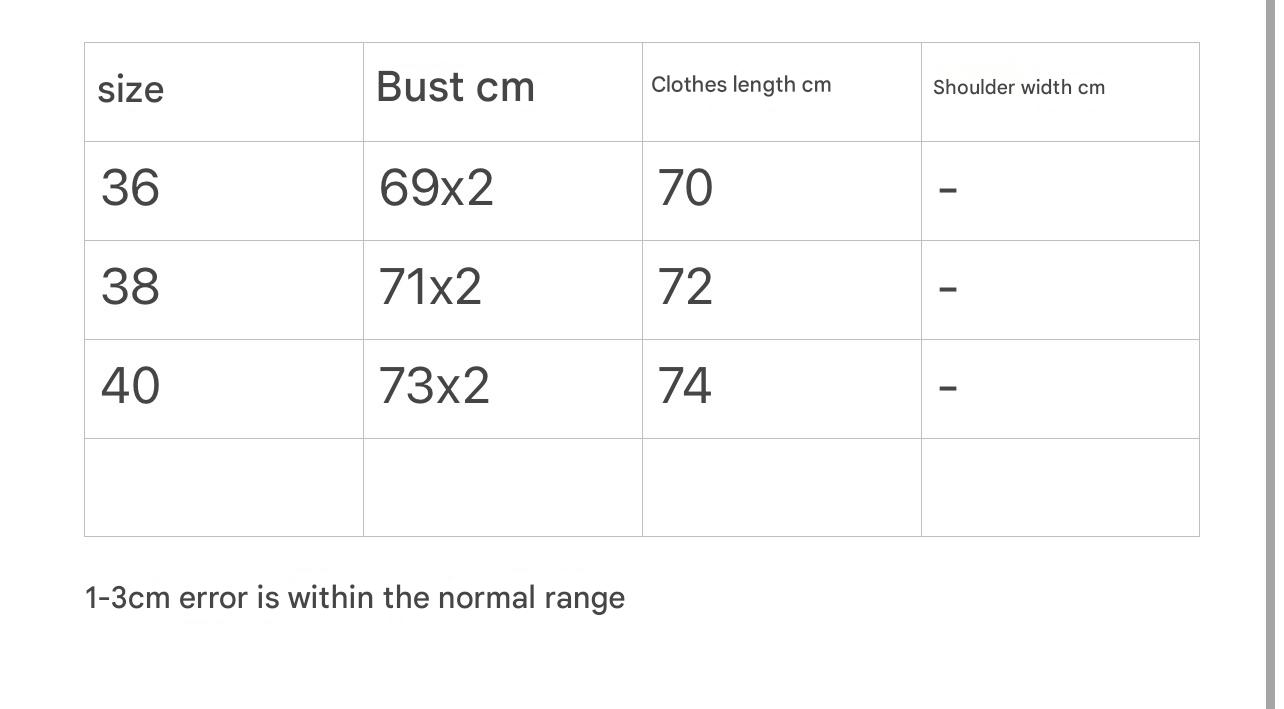Click the "Clothes length cm" header
The width and height of the screenshot is (1284, 709).
(741, 85)
